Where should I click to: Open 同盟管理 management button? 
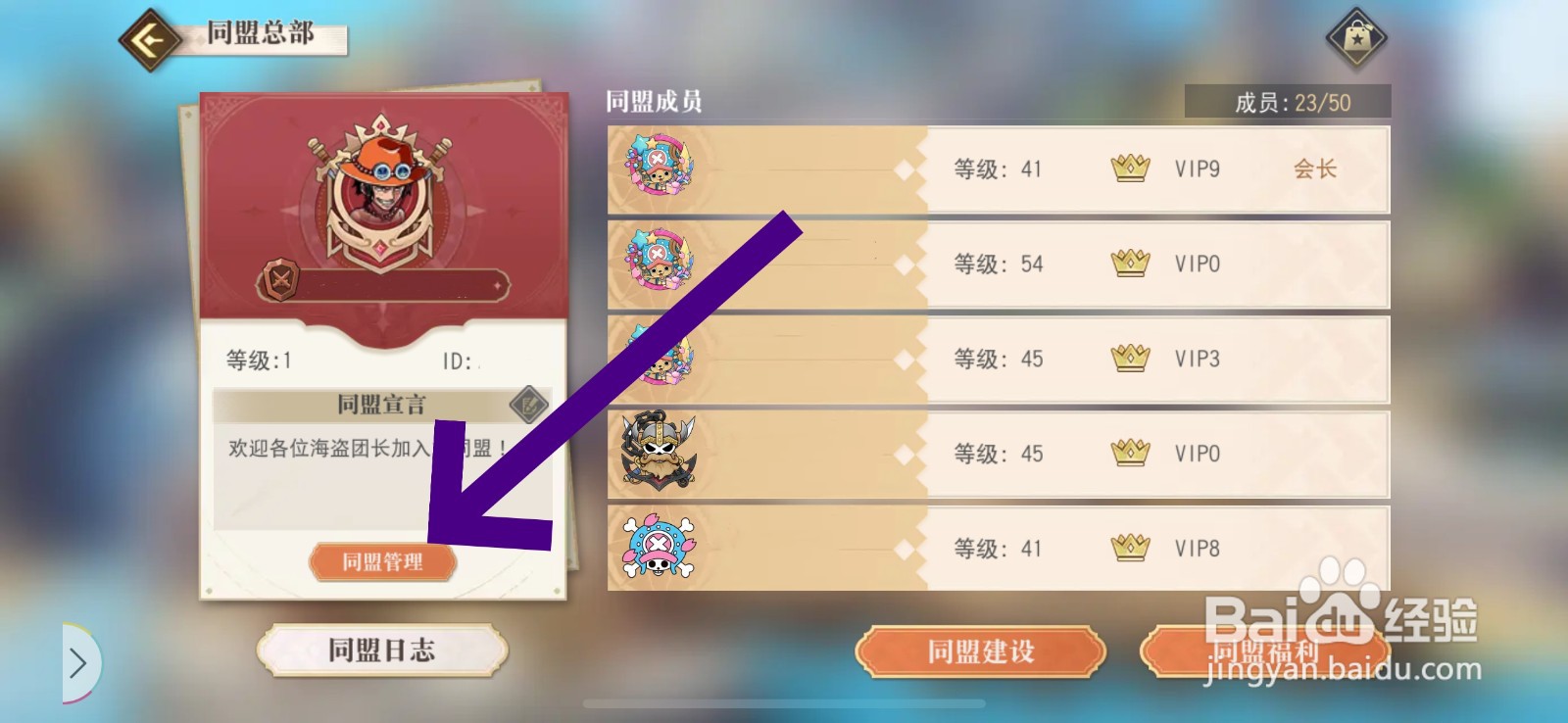382,561
